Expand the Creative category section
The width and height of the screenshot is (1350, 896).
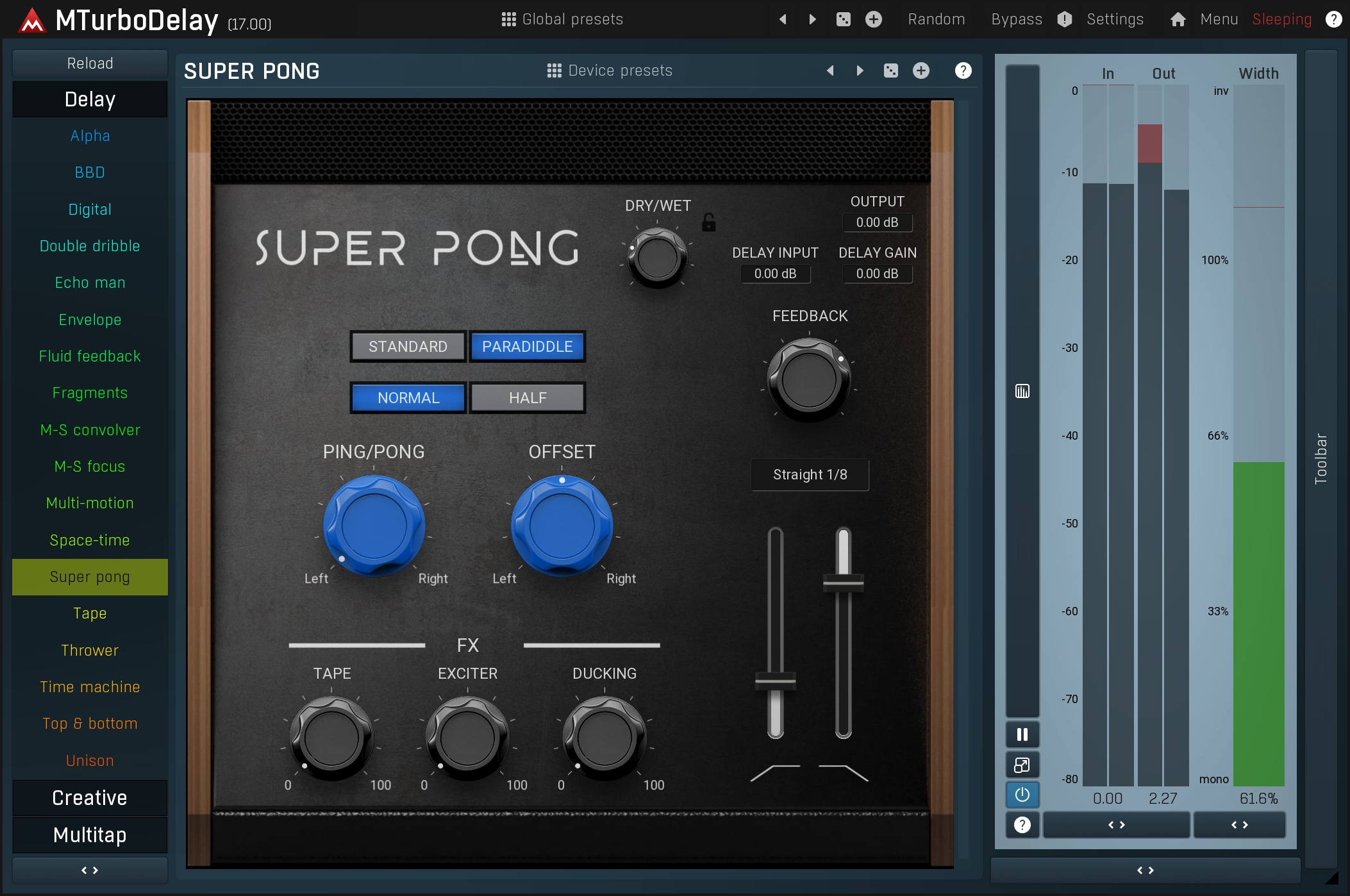point(90,798)
